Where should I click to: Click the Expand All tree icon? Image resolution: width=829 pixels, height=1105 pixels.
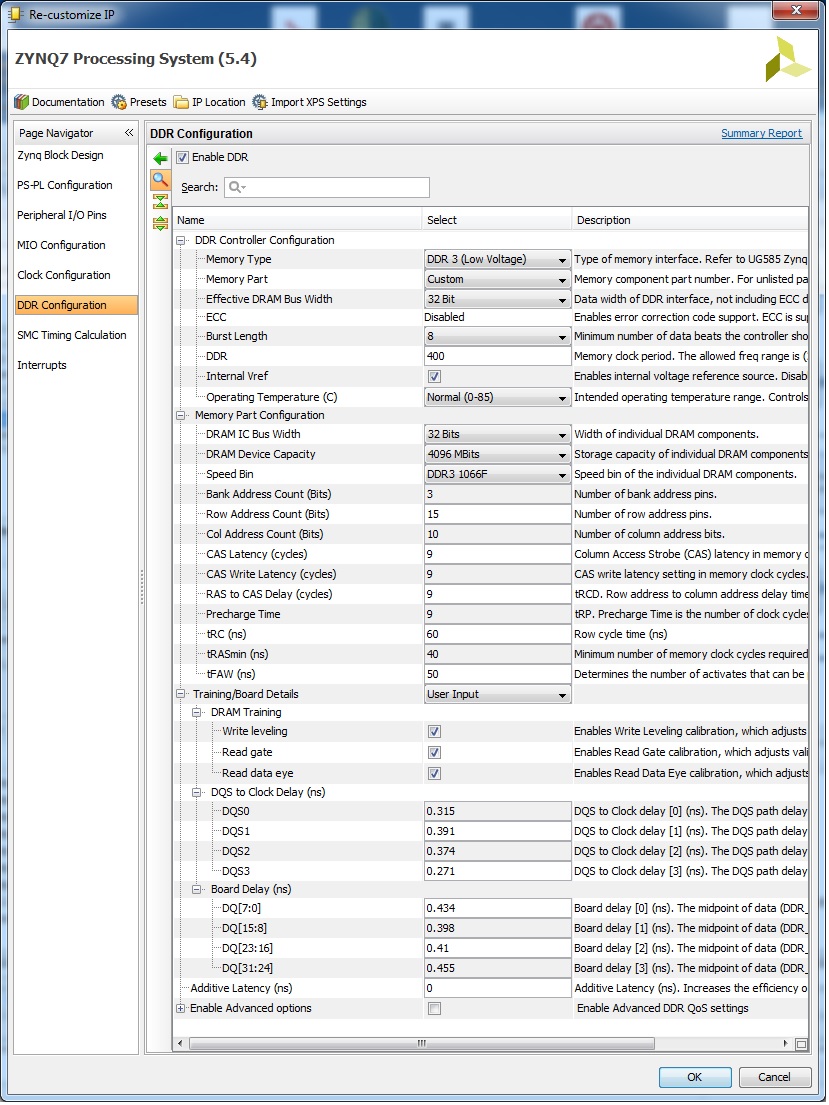click(160, 223)
